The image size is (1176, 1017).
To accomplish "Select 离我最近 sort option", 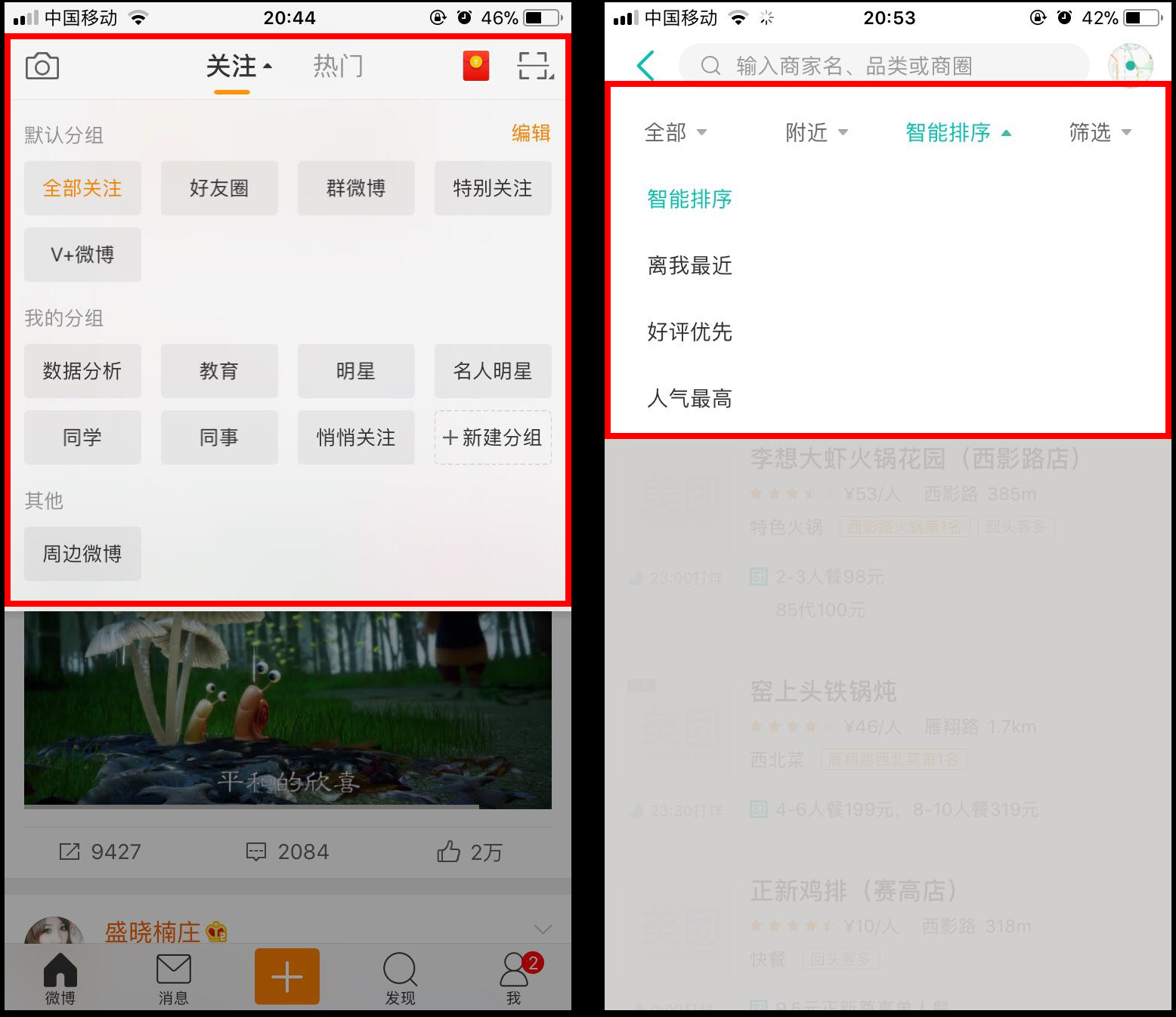I will (689, 266).
